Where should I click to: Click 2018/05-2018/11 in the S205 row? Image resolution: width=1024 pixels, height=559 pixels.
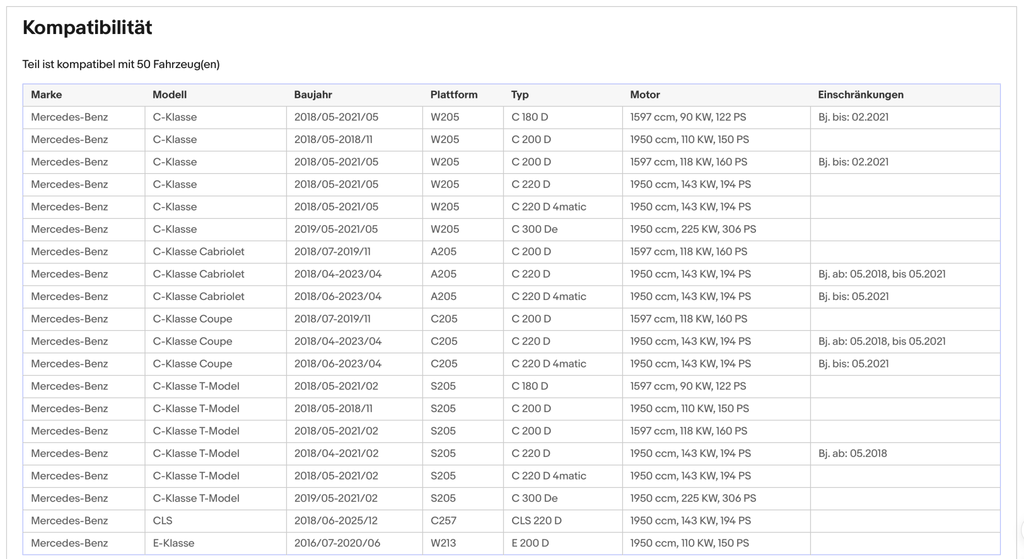(x=333, y=409)
